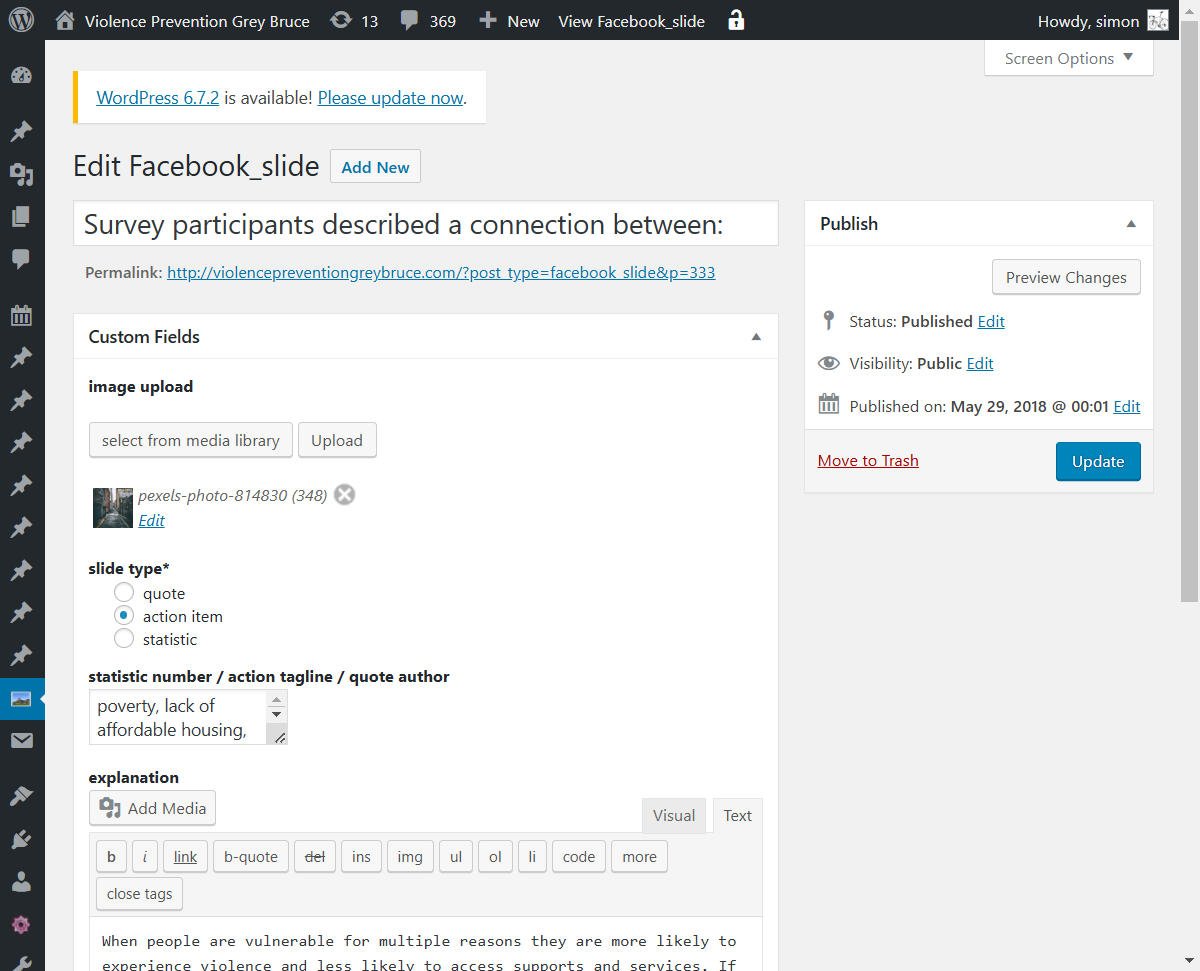
Task: Open the Appearance paintbrush icon in sidebar
Action: coord(21,797)
